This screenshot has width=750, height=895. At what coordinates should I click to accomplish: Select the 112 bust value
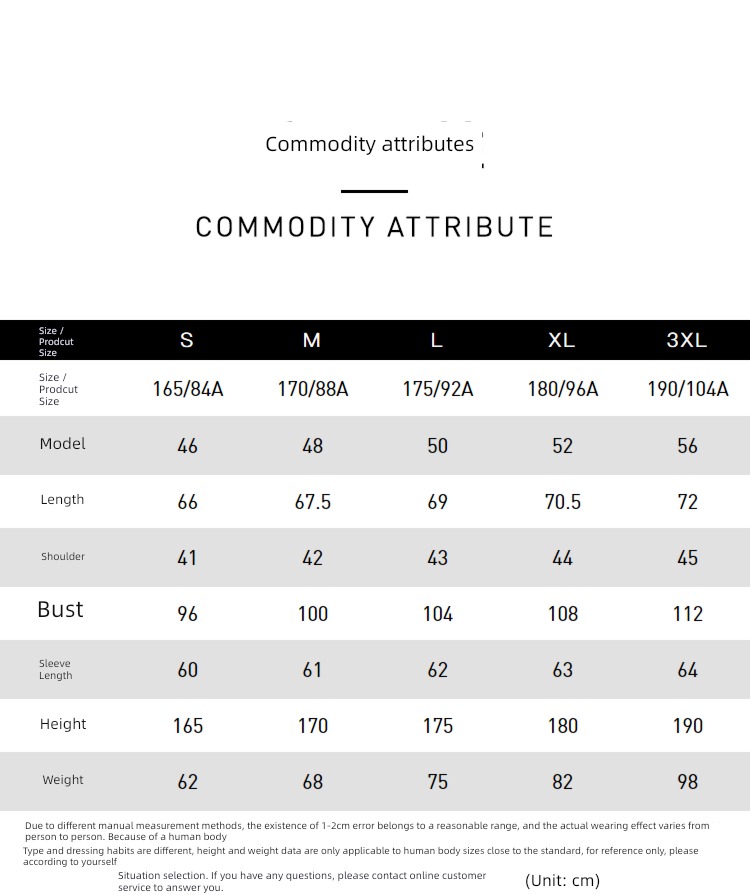pyautogui.click(x=688, y=614)
